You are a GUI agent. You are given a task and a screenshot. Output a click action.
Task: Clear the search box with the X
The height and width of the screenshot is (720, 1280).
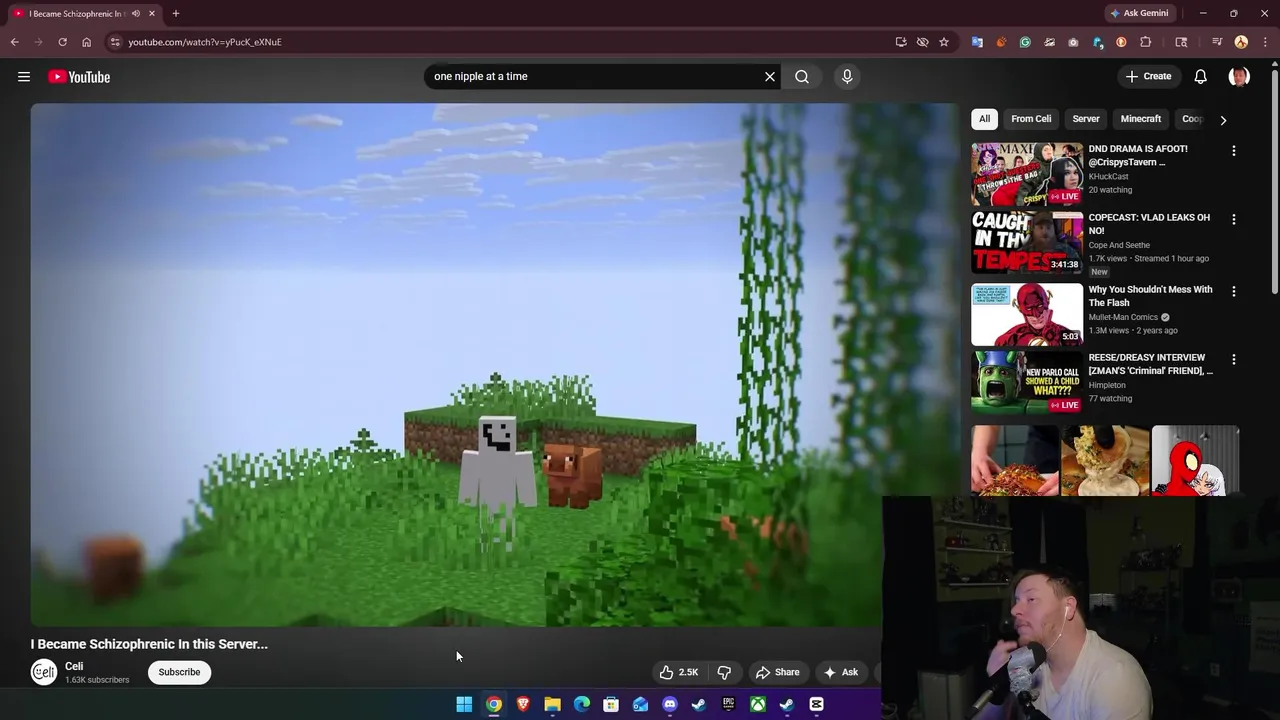coord(770,76)
